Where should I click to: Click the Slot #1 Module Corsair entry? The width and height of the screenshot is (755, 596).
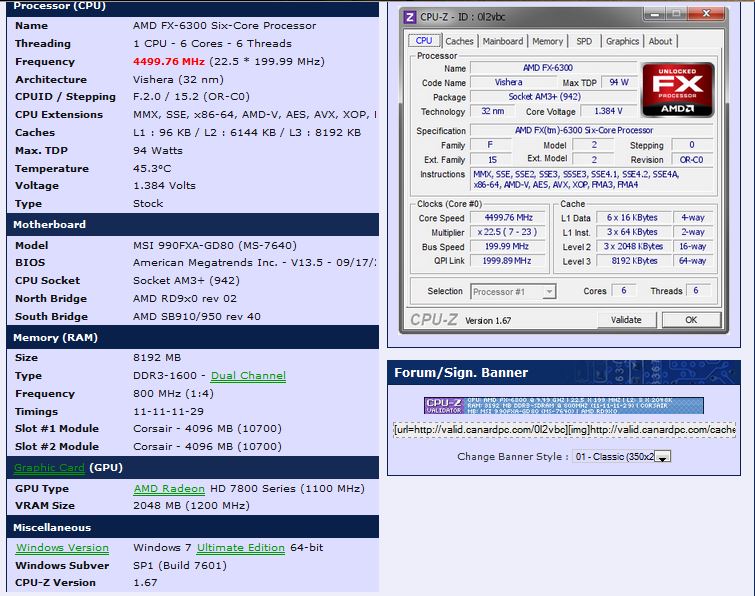[x=207, y=428]
